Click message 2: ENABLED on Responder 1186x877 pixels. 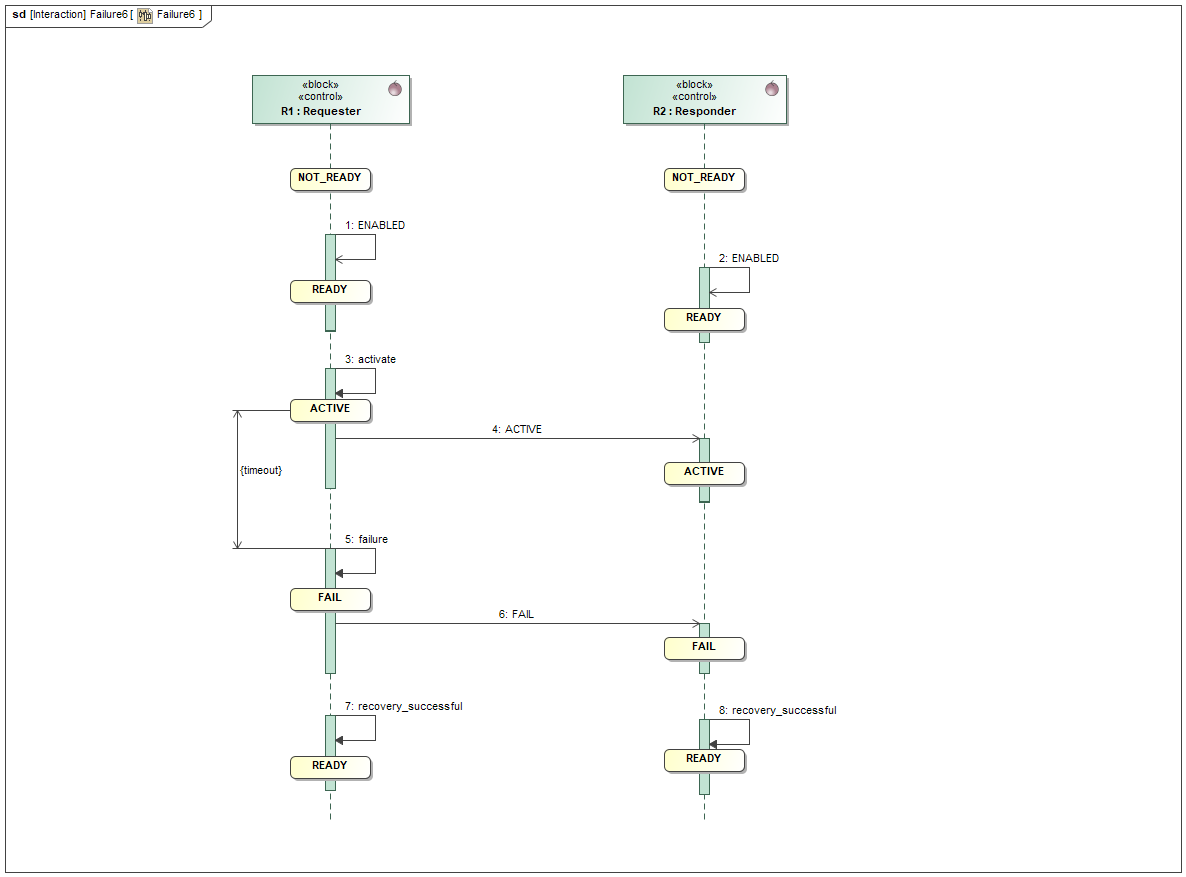click(748, 258)
